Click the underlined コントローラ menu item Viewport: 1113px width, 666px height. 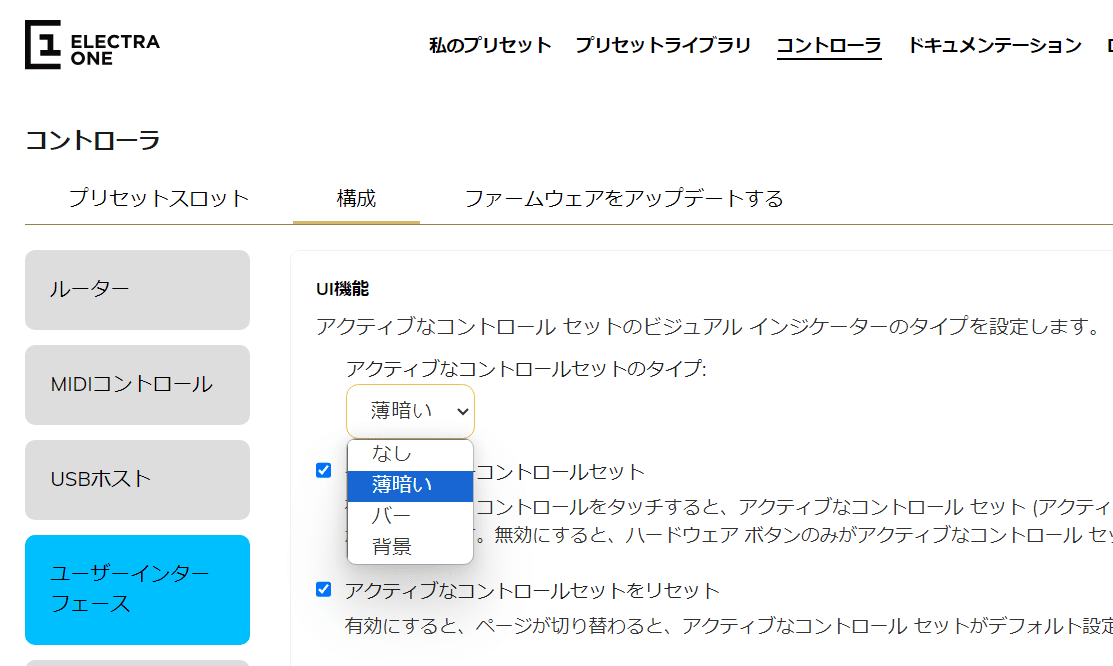[829, 45]
